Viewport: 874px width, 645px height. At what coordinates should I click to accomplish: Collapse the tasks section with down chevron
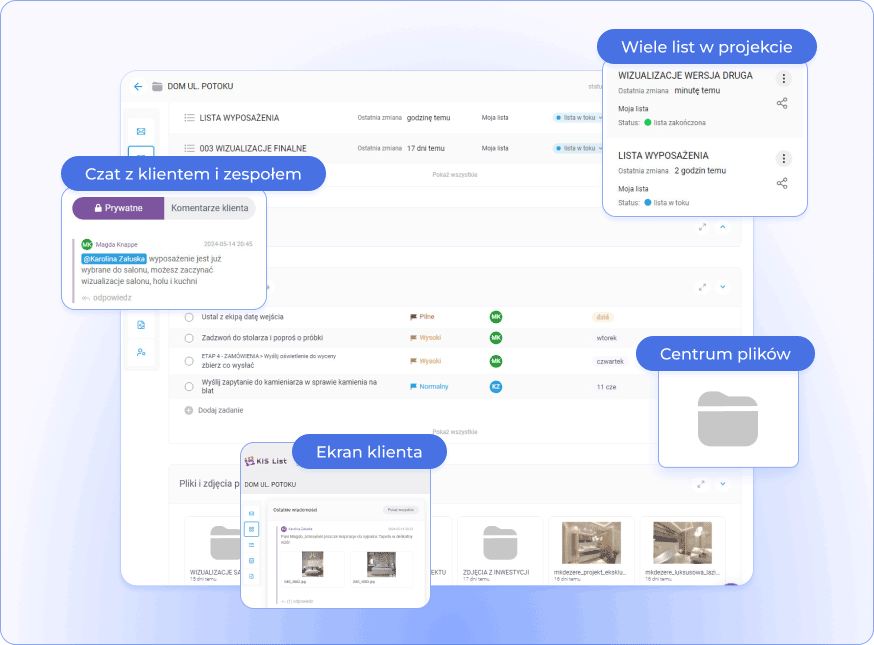tap(723, 287)
